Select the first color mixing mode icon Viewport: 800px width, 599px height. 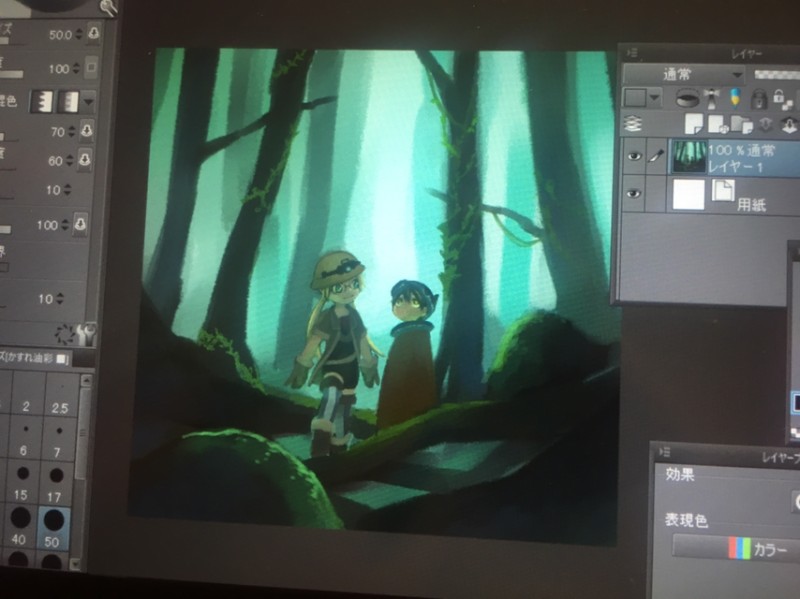[41, 102]
